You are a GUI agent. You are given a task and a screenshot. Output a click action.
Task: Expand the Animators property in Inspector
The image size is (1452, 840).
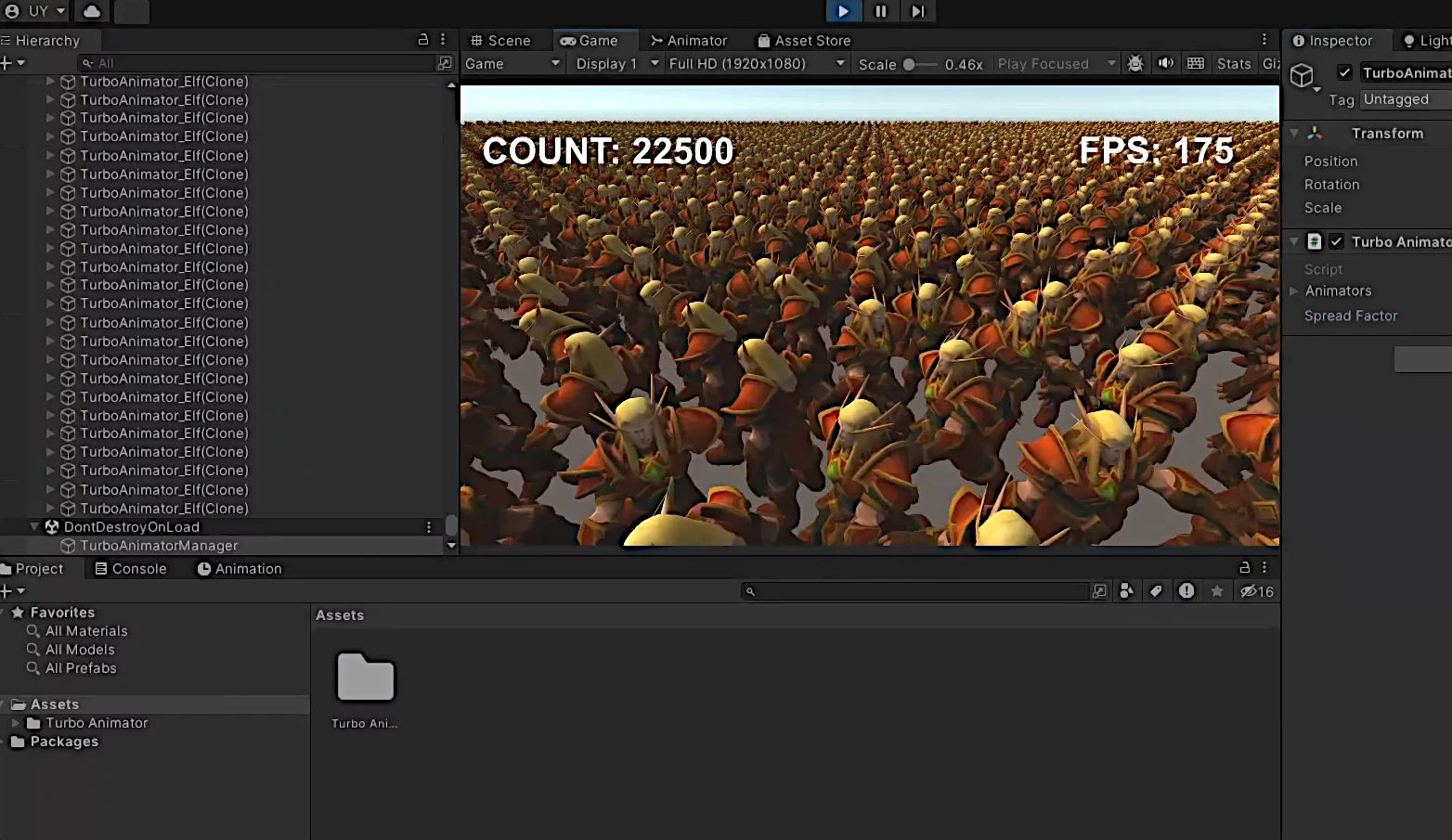point(1294,291)
